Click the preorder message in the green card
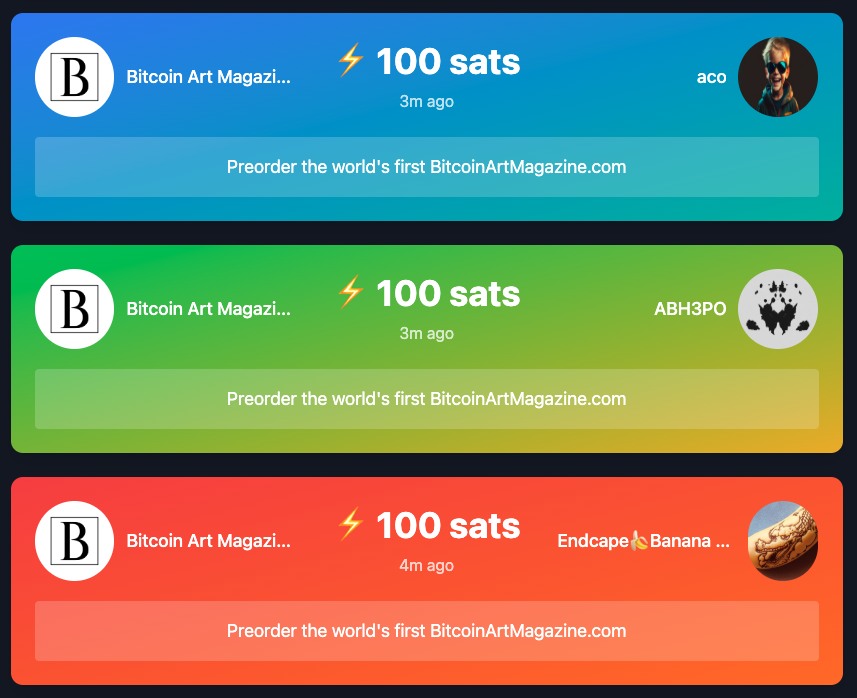This screenshot has width=857, height=698. coord(427,399)
